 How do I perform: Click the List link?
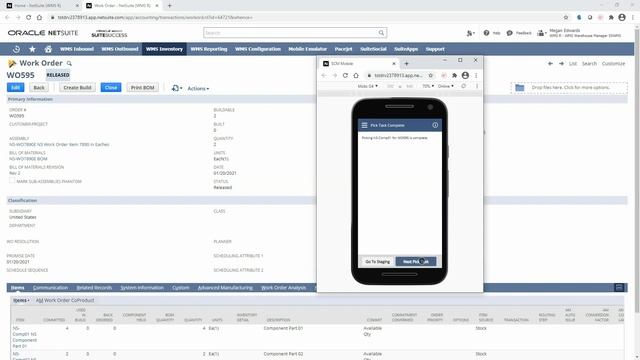573,64
